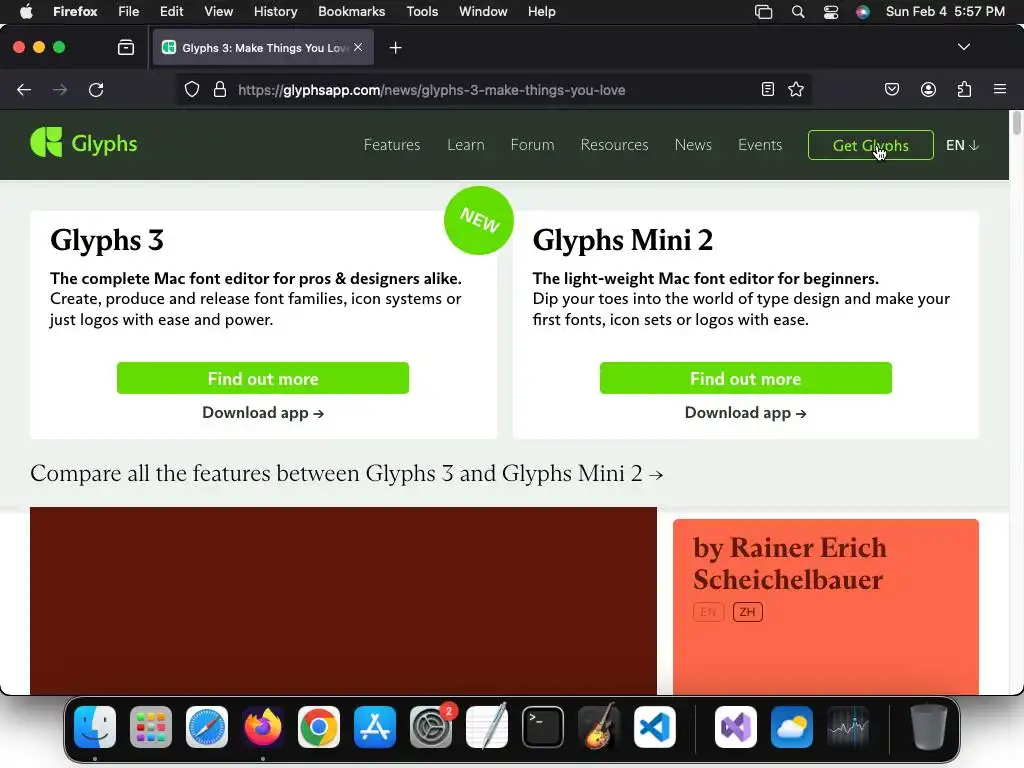The width and height of the screenshot is (1024, 768).
Task: Click the Get Glyphs button
Action: 871,145
